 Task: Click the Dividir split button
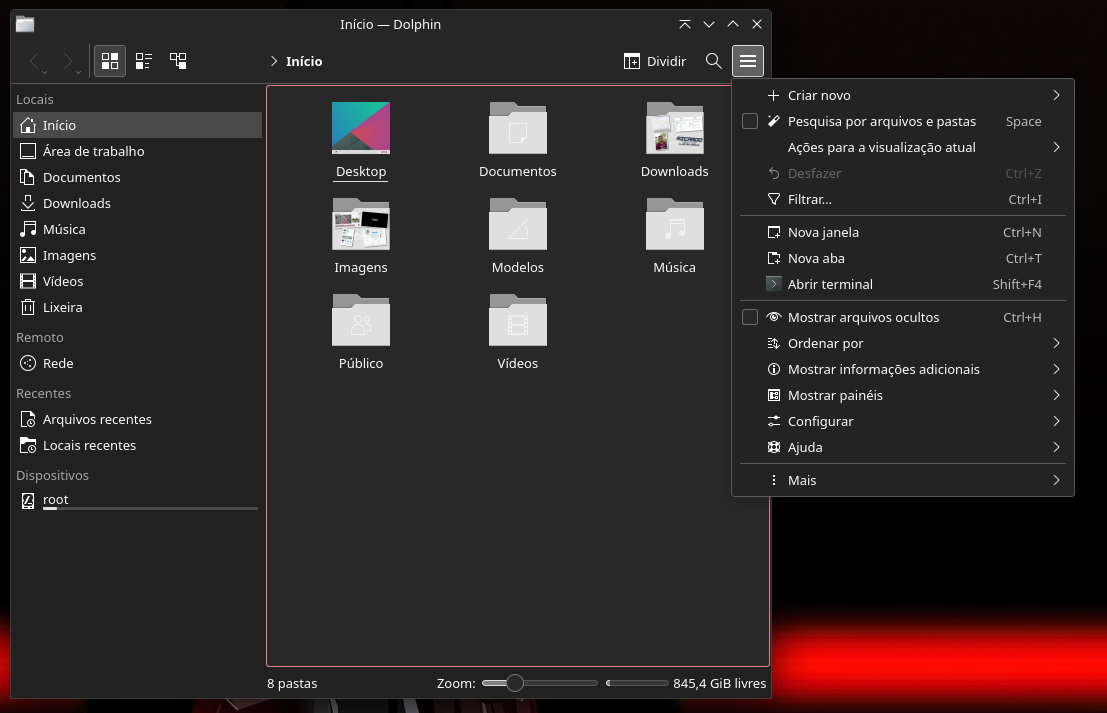click(x=655, y=61)
